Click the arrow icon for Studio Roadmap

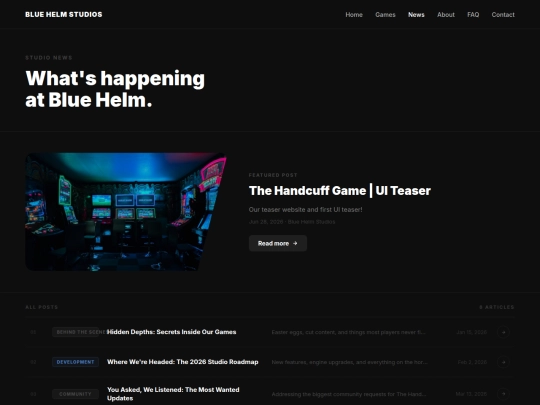503,362
